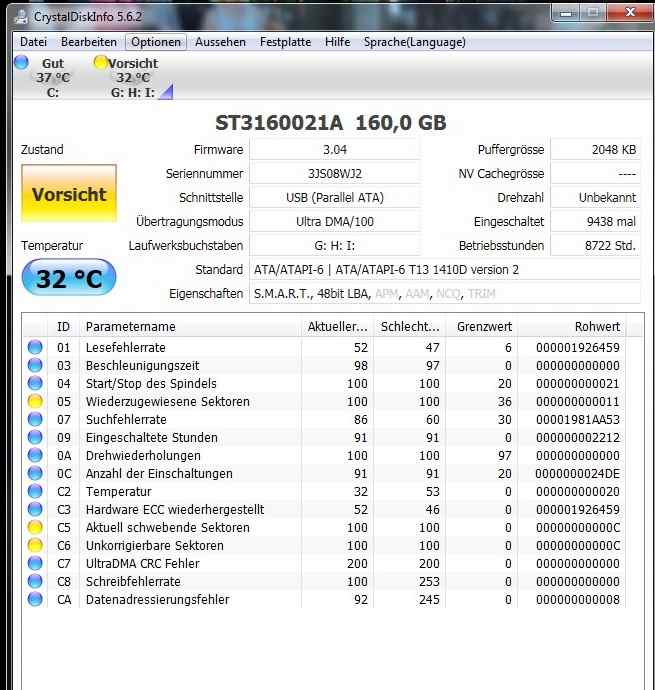This screenshot has width=655, height=690.
Task: Click the ST3160021A 160,0 GB disk title
Action: pos(331,123)
